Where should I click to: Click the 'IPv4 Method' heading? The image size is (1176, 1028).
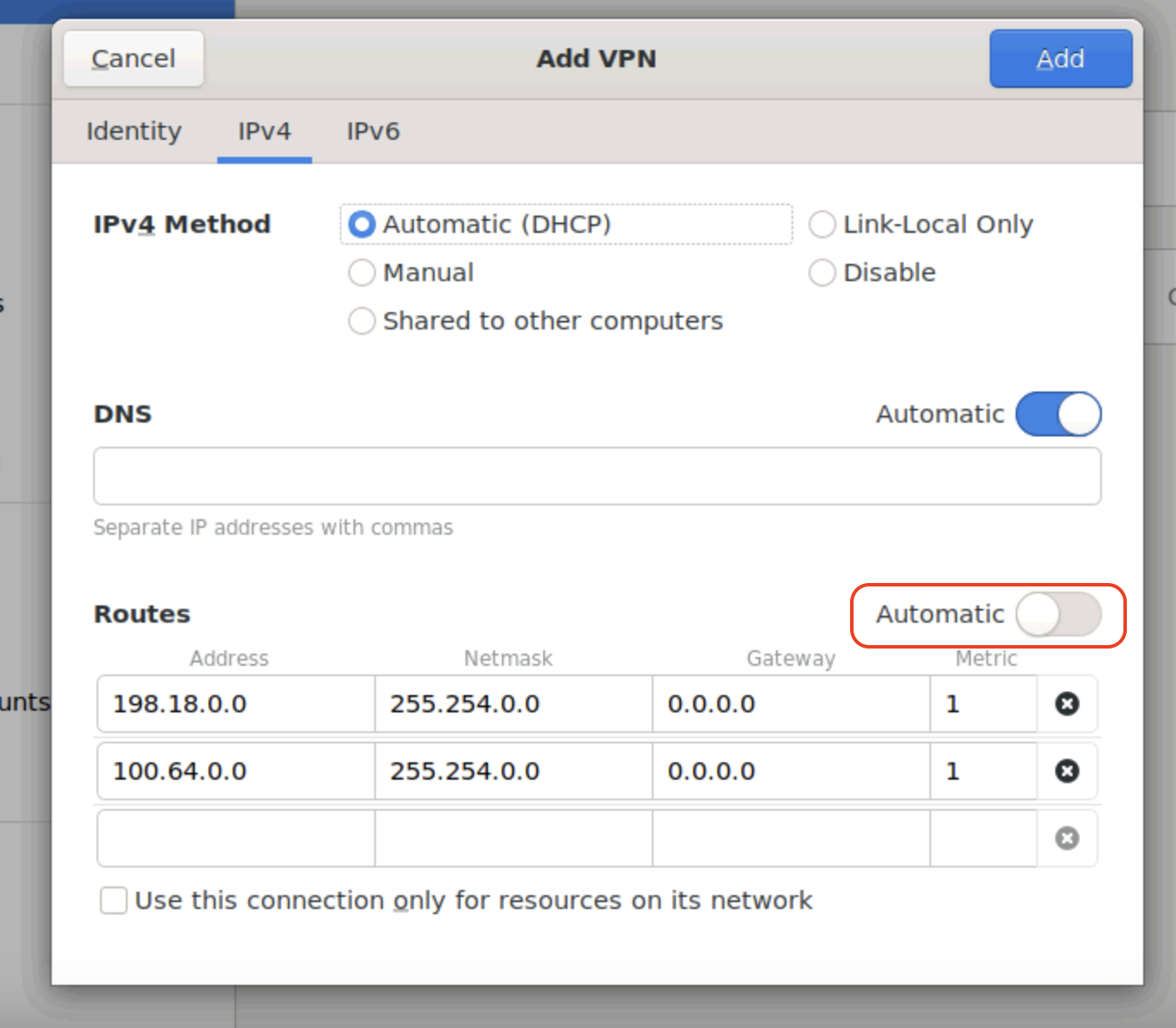(182, 224)
